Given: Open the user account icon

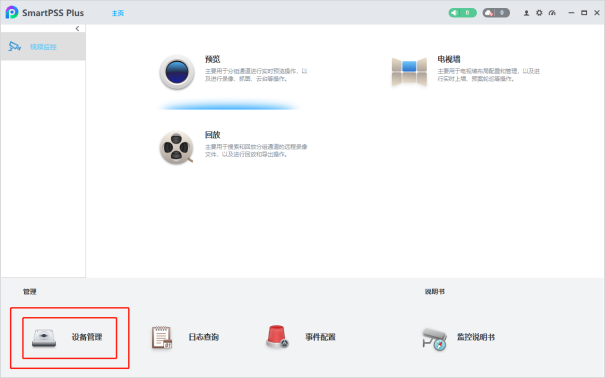Looking at the screenshot, I should pos(526,13).
